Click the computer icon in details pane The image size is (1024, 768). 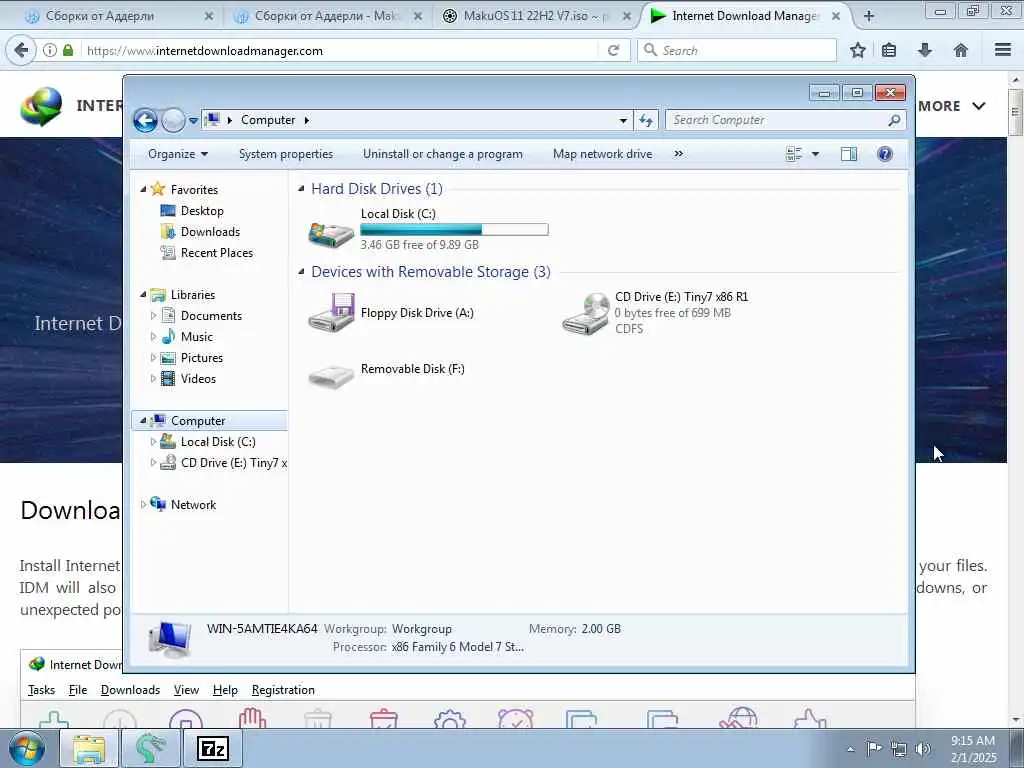[170, 639]
